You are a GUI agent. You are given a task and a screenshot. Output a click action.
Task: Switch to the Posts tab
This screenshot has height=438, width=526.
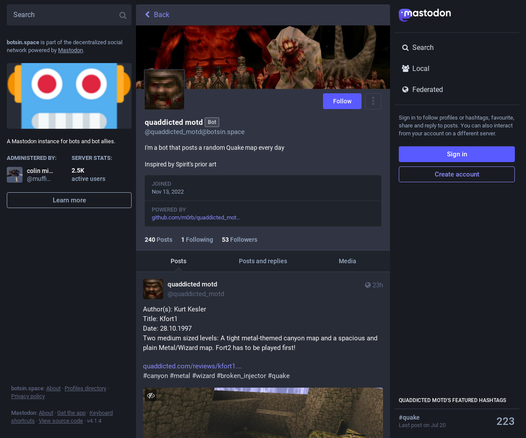[x=178, y=261]
